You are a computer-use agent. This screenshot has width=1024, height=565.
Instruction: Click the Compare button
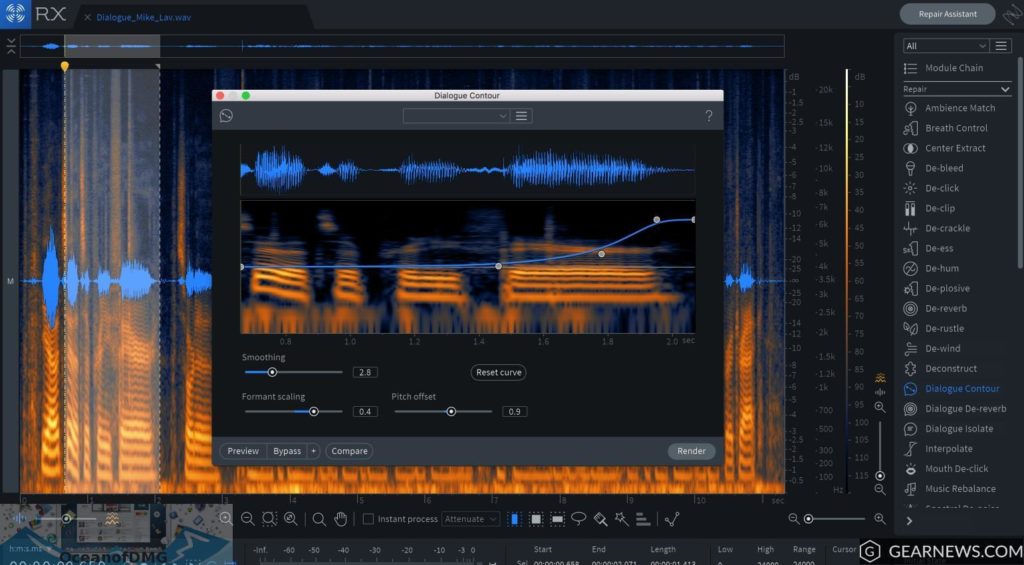click(349, 451)
